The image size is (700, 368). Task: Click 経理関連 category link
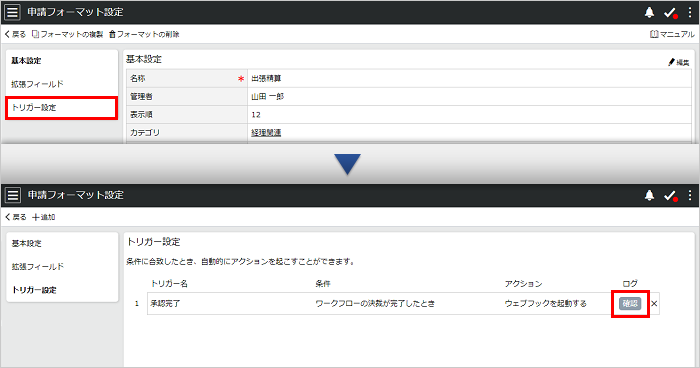pos(266,133)
